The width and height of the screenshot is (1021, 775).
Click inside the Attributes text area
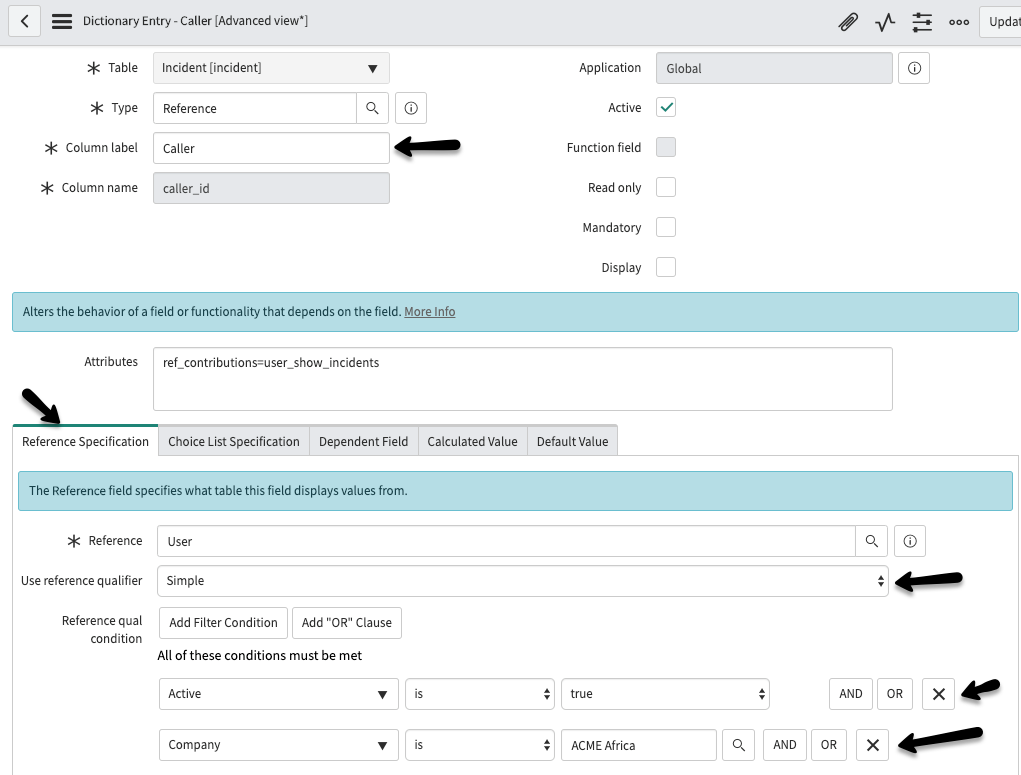coord(521,378)
